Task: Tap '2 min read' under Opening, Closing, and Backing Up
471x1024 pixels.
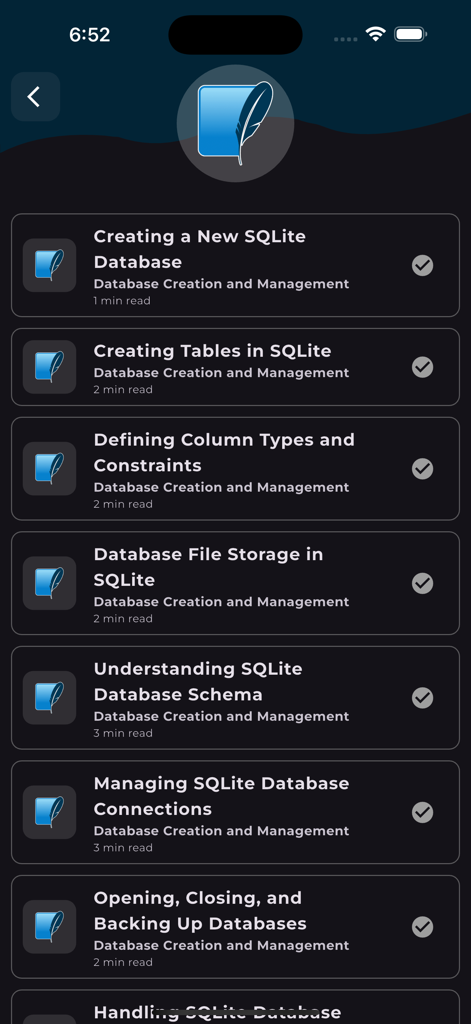Action: click(123, 962)
